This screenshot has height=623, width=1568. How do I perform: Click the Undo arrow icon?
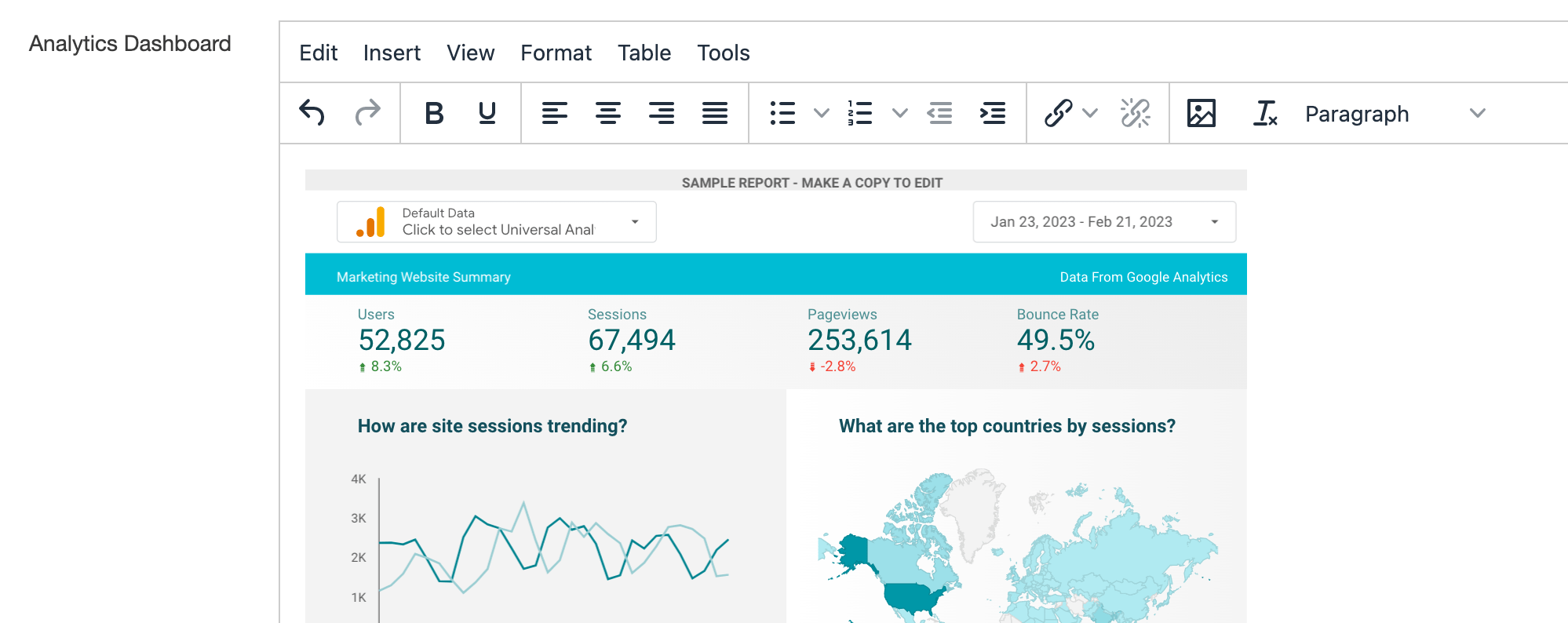pos(312,113)
